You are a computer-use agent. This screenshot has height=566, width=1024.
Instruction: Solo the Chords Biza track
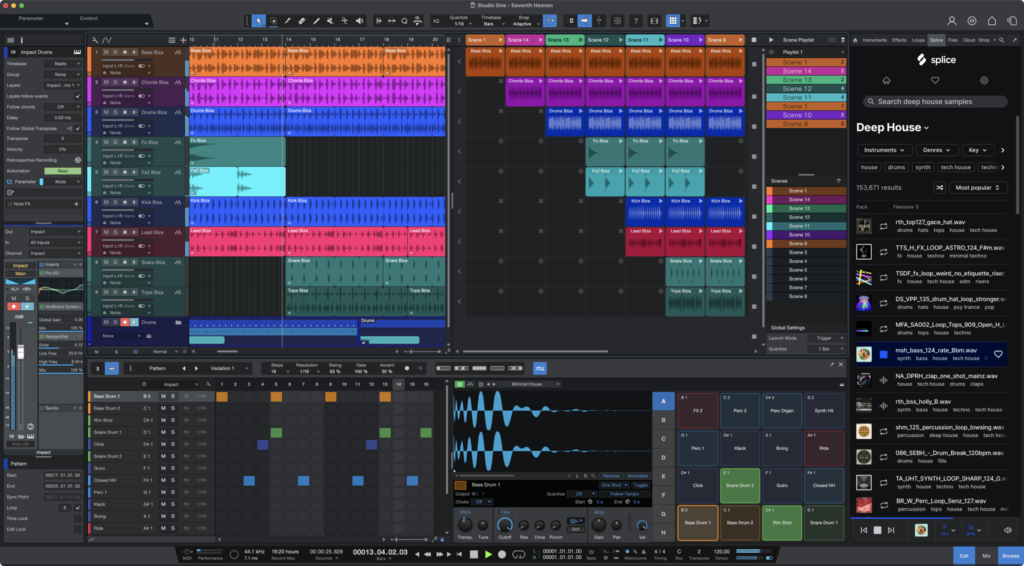click(114, 82)
